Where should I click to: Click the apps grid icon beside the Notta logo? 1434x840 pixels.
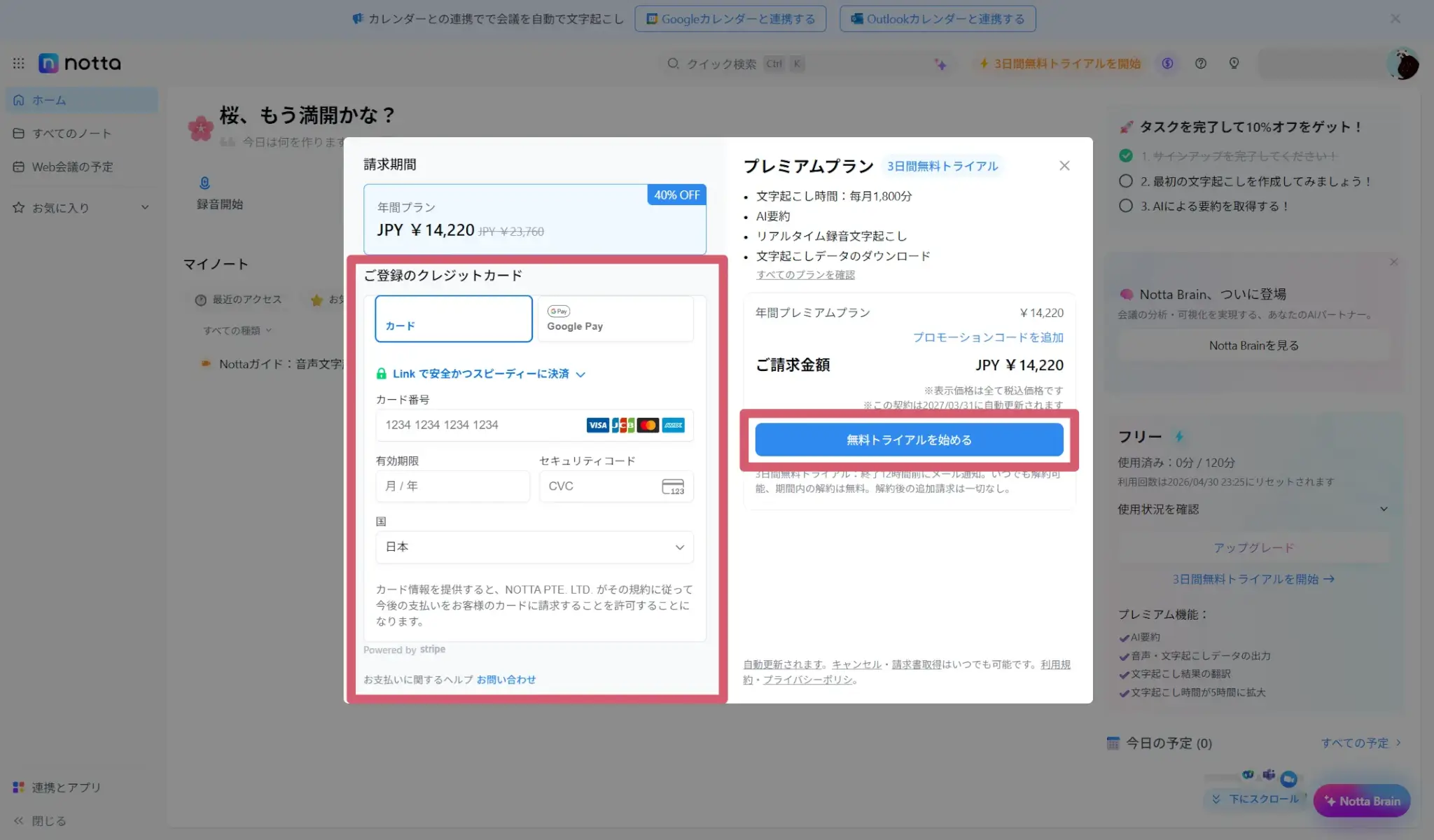(x=19, y=64)
